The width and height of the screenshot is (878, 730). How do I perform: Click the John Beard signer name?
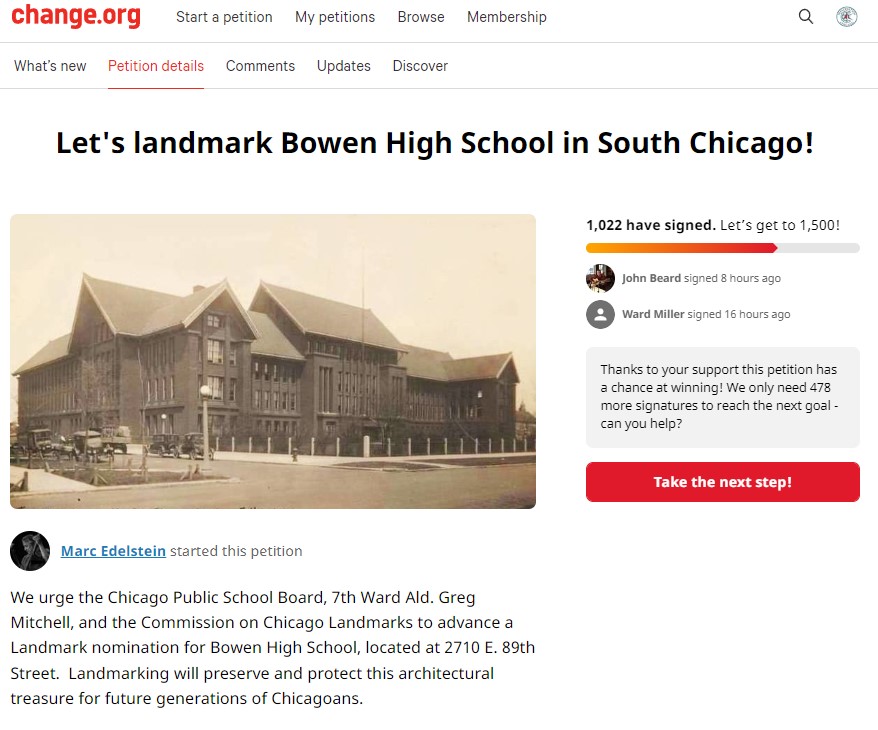[651, 278]
